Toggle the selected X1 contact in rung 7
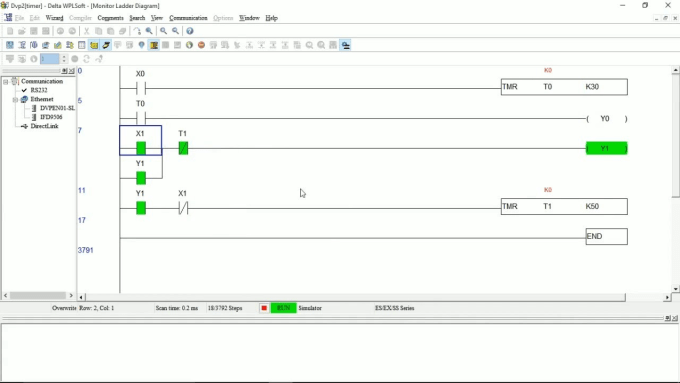The width and height of the screenshot is (680, 383). pyautogui.click(x=141, y=148)
